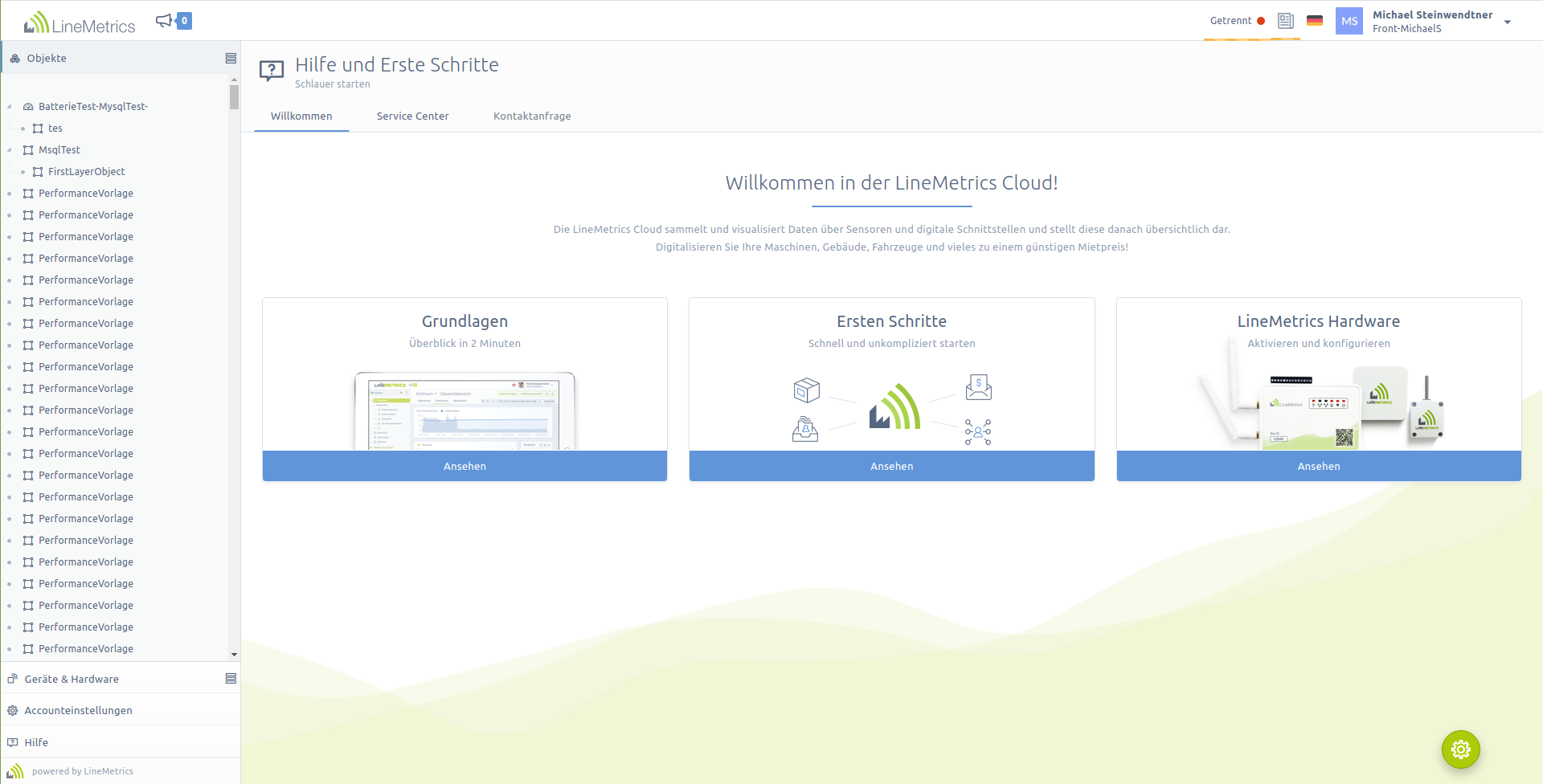The width and height of the screenshot is (1543, 784).
Task: Click the object tree scrollbar thumb
Action: tap(234, 97)
